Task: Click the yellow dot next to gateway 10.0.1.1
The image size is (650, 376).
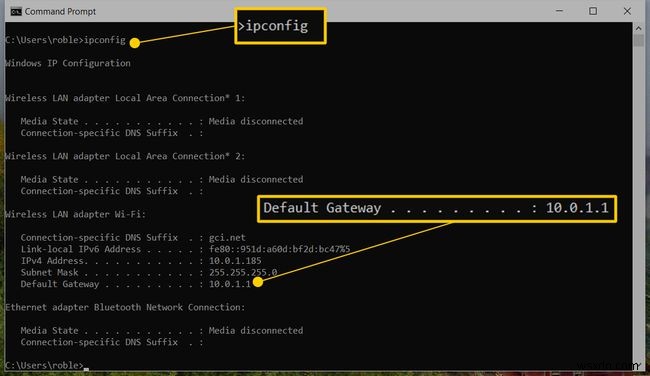Action: tap(258, 282)
